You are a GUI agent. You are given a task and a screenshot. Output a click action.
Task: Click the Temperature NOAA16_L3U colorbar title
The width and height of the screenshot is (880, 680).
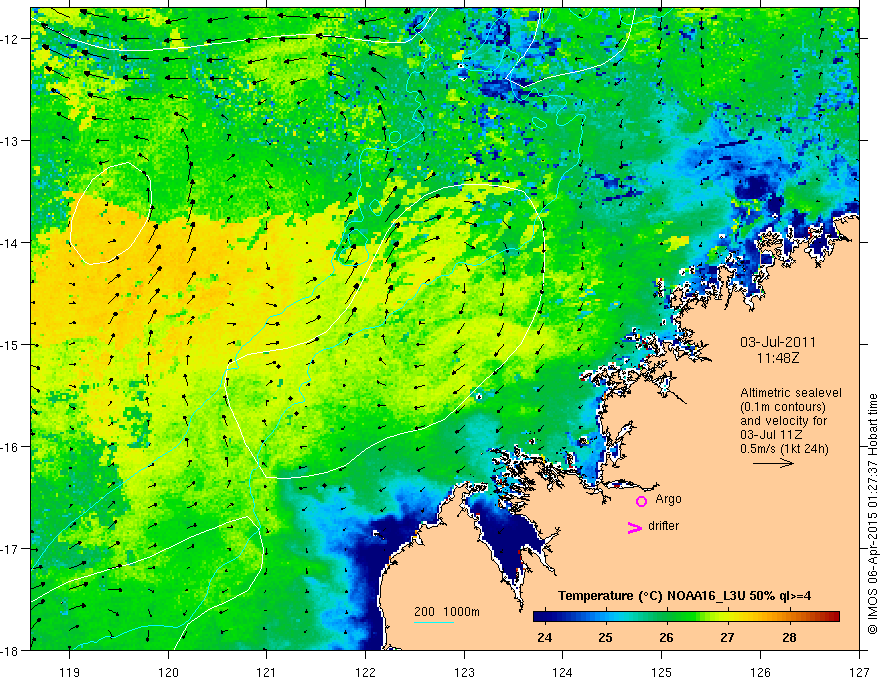point(684,596)
